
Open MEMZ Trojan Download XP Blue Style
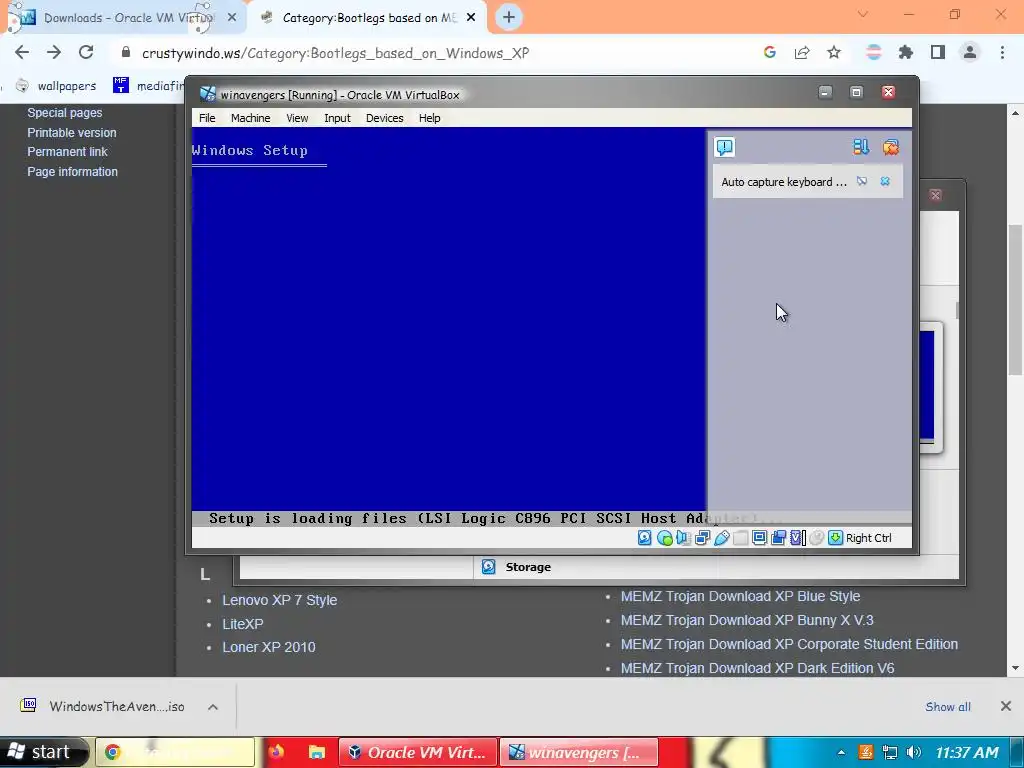pos(740,596)
